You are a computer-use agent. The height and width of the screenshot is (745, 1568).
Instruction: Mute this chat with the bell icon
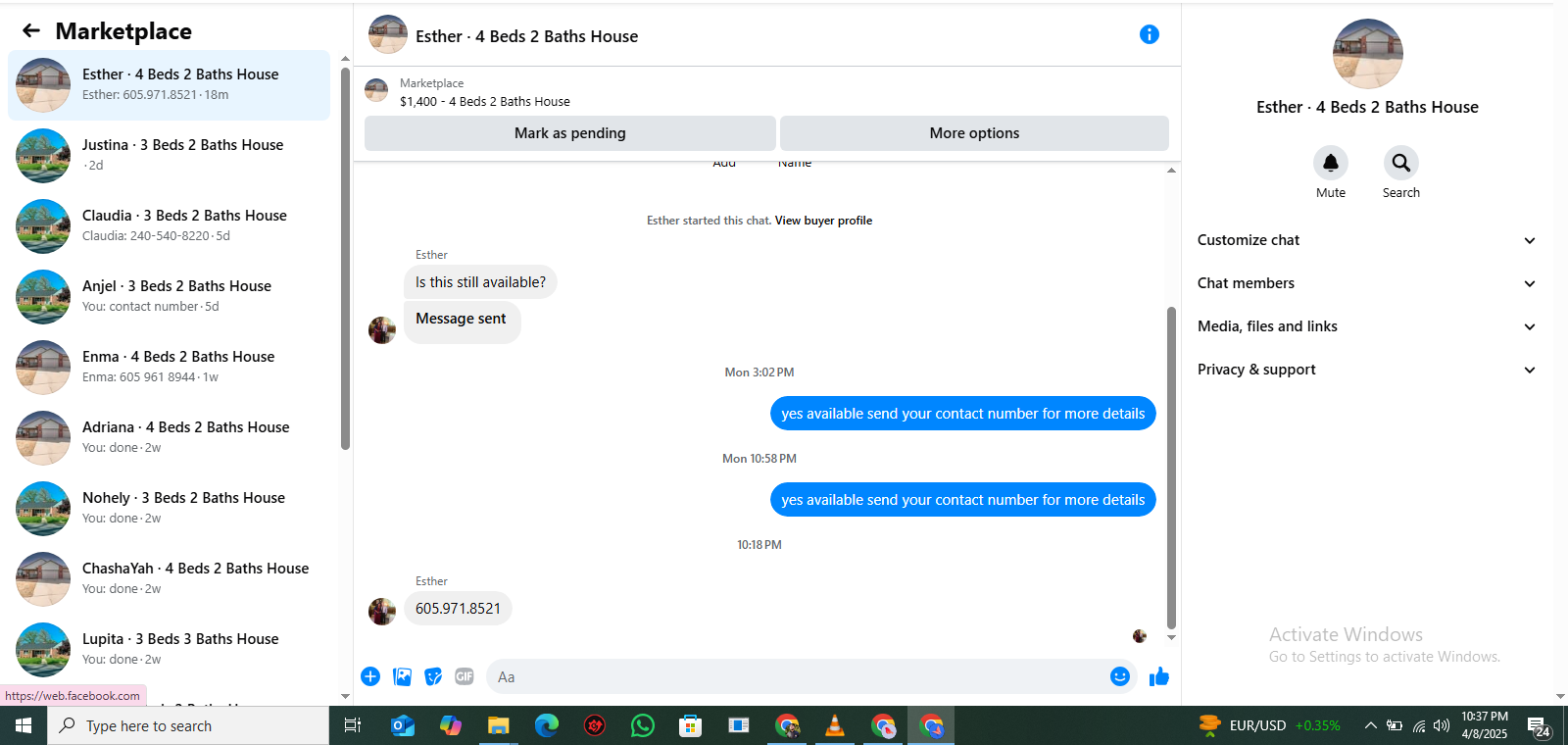(1331, 163)
